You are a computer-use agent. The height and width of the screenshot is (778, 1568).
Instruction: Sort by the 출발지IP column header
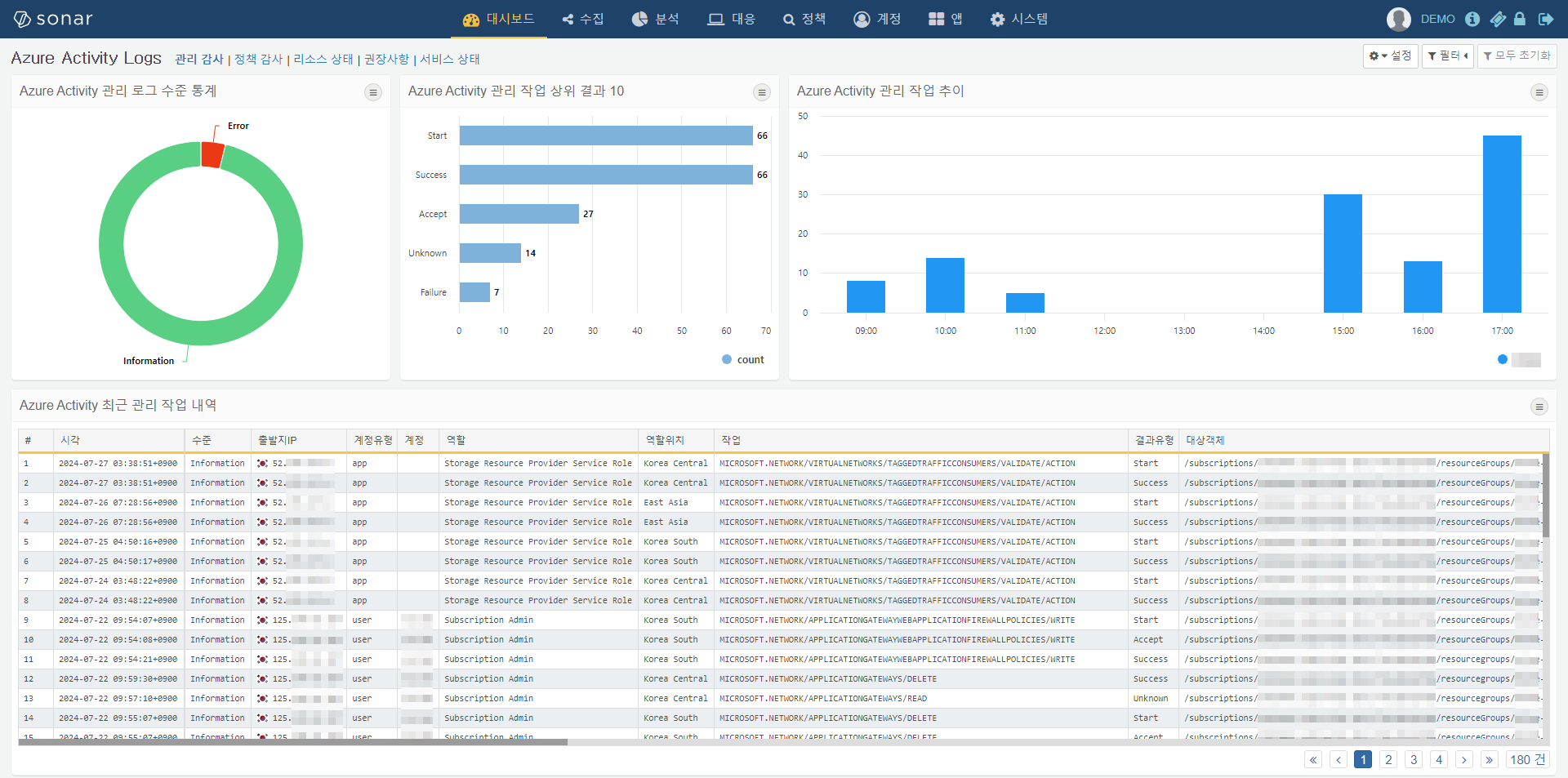tap(298, 440)
